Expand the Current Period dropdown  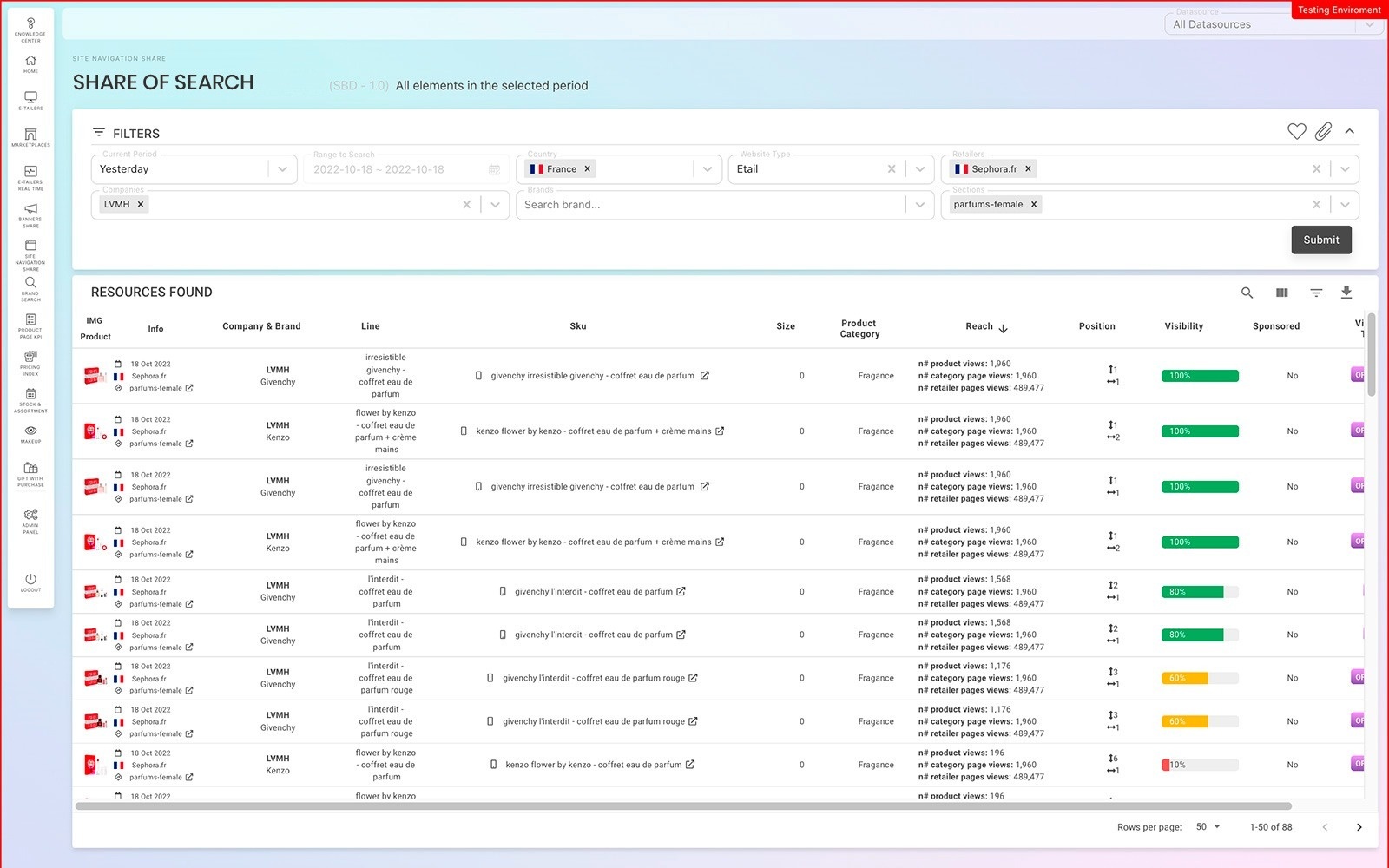point(282,169)
